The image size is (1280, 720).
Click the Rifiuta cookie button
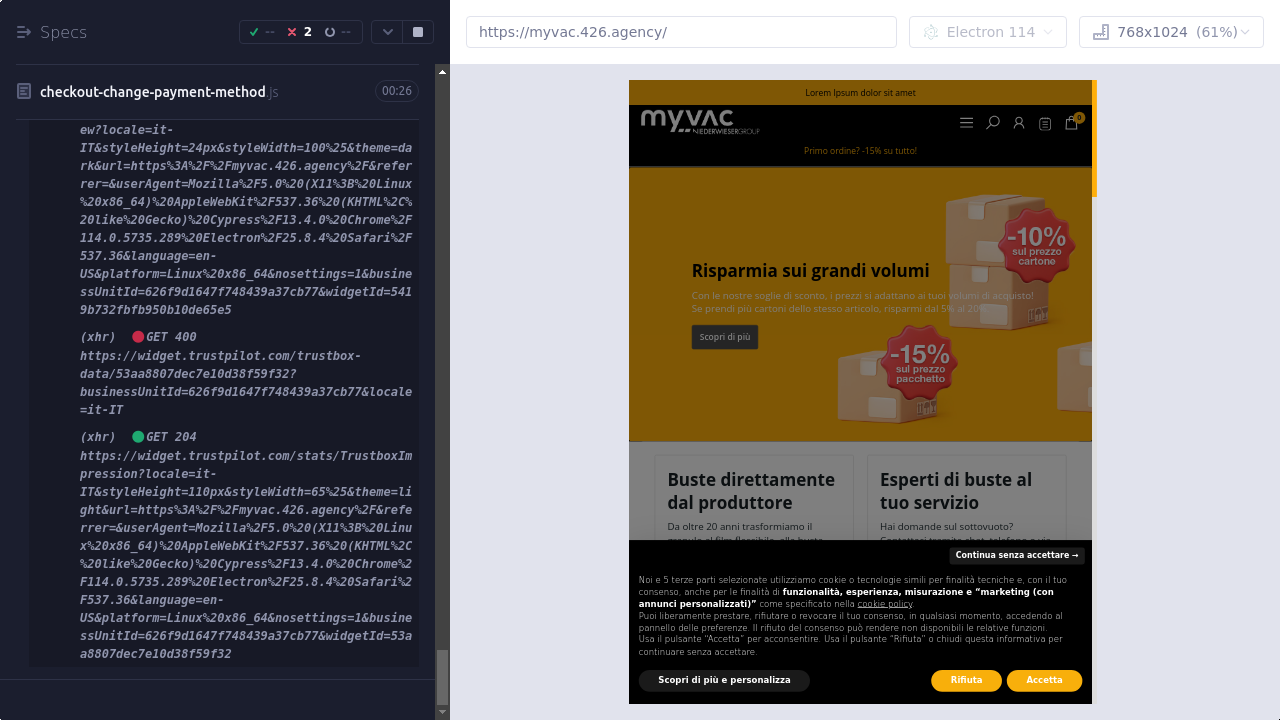[x=966, y=681]
